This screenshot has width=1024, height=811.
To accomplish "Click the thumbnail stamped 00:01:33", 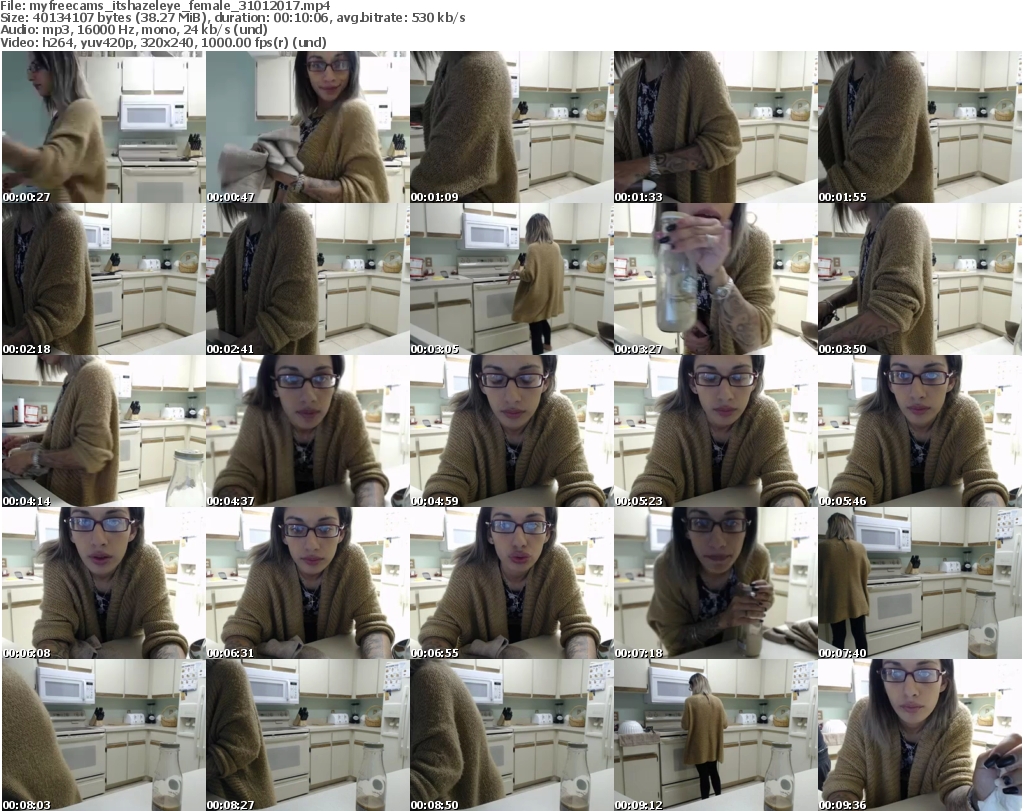I will tap(715, 127).
